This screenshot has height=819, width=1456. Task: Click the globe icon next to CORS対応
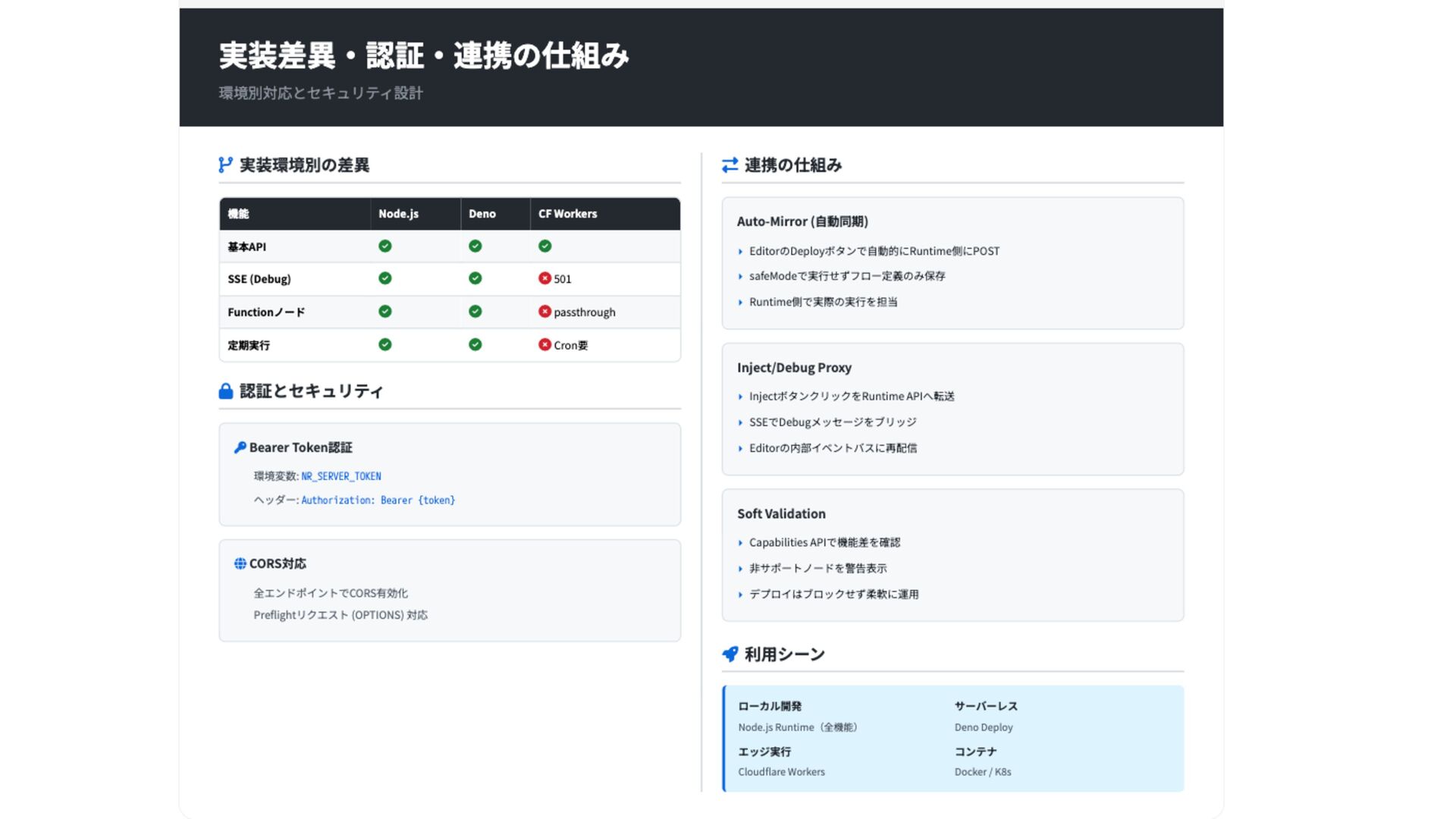(240, 563)
